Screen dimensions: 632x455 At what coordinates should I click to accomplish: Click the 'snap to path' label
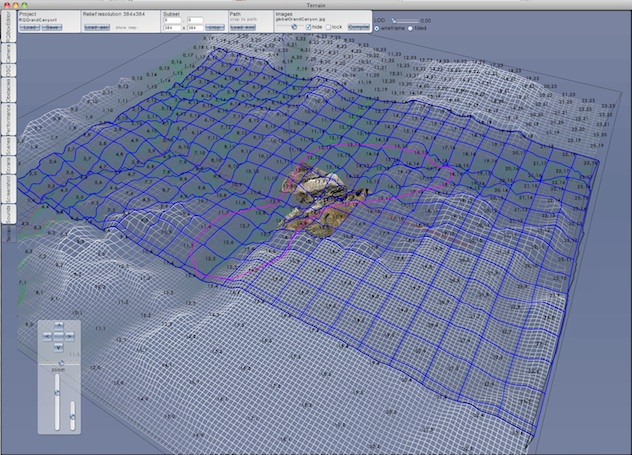[243, 19]
